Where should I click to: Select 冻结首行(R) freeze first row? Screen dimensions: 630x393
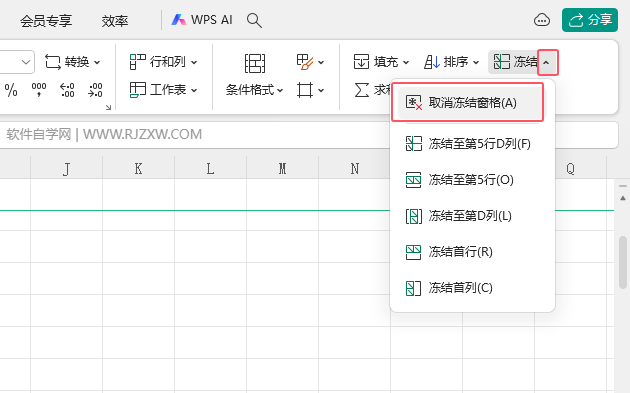click(472, 252)
